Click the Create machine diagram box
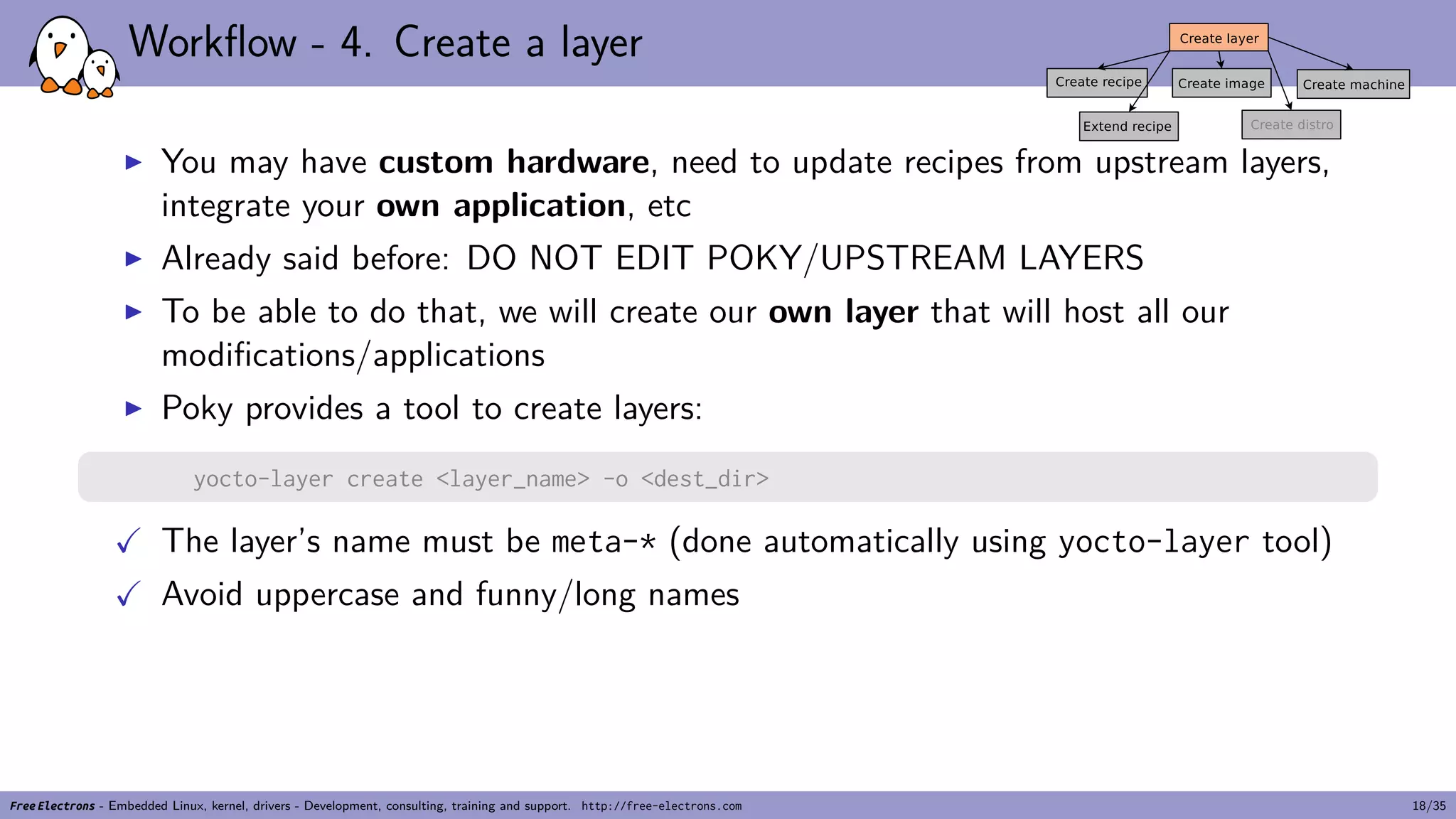The image size is (1456, 819). pos(1353,84)
